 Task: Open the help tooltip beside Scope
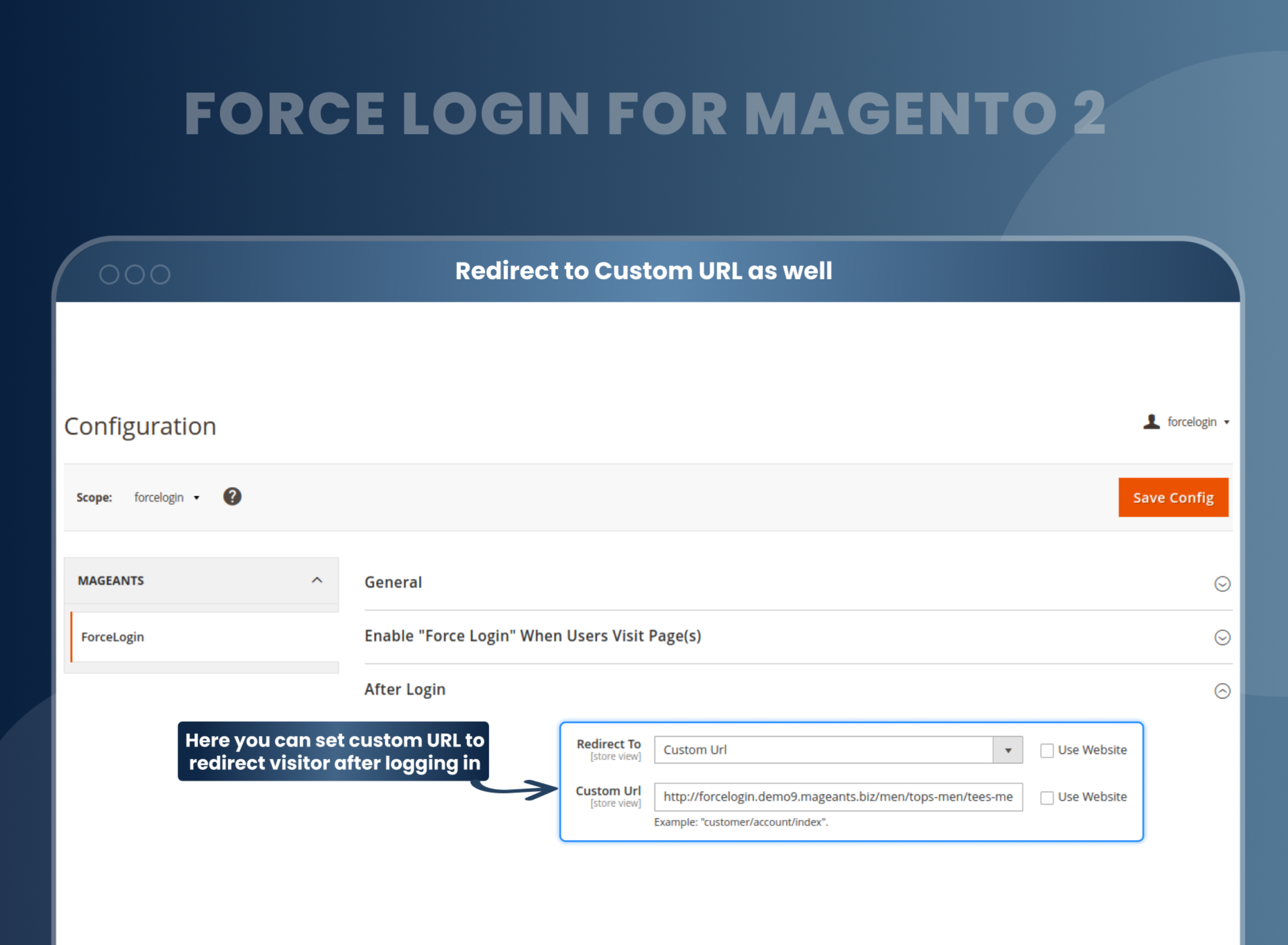(x=232, y=497)
